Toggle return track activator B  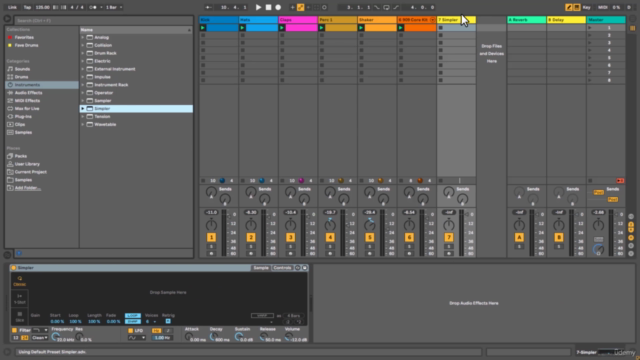coord(559,237)
